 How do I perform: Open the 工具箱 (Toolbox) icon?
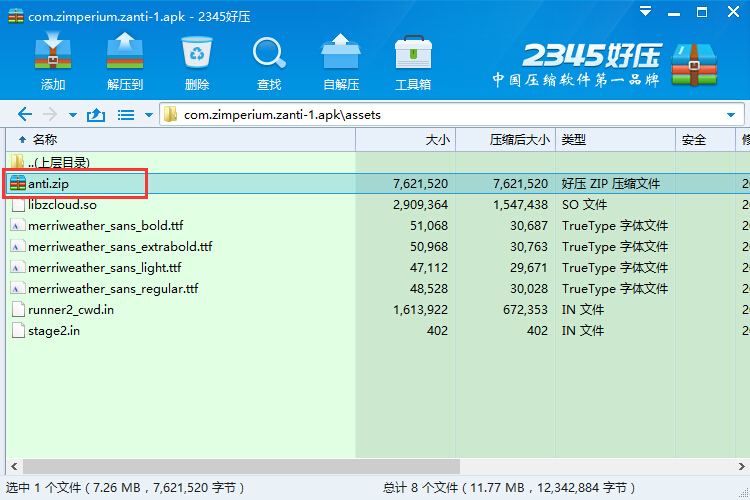pyautogui.click(x=413, y=52)
